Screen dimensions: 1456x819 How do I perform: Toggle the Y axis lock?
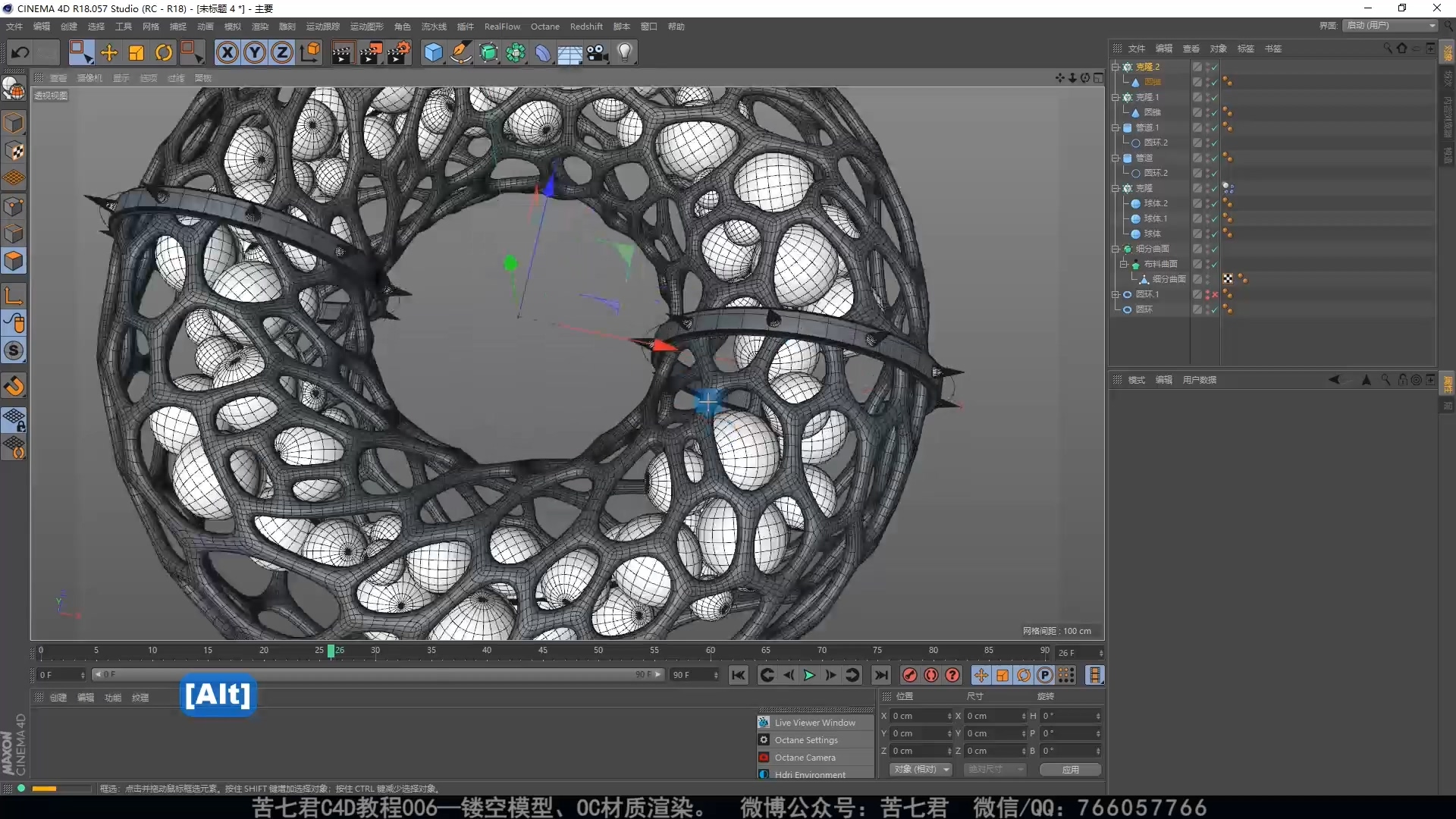(x=255, y=52)
